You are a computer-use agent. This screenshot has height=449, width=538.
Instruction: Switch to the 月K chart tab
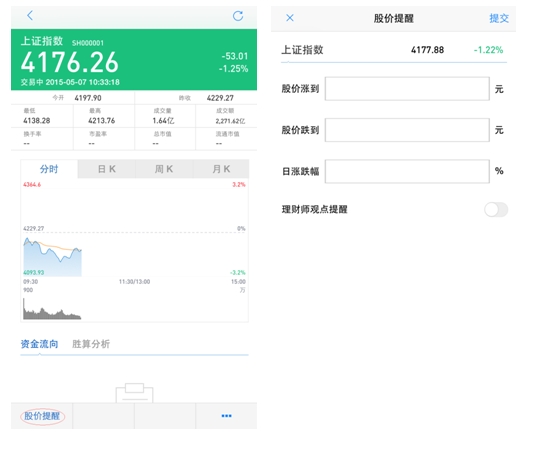tap(221, 169)
